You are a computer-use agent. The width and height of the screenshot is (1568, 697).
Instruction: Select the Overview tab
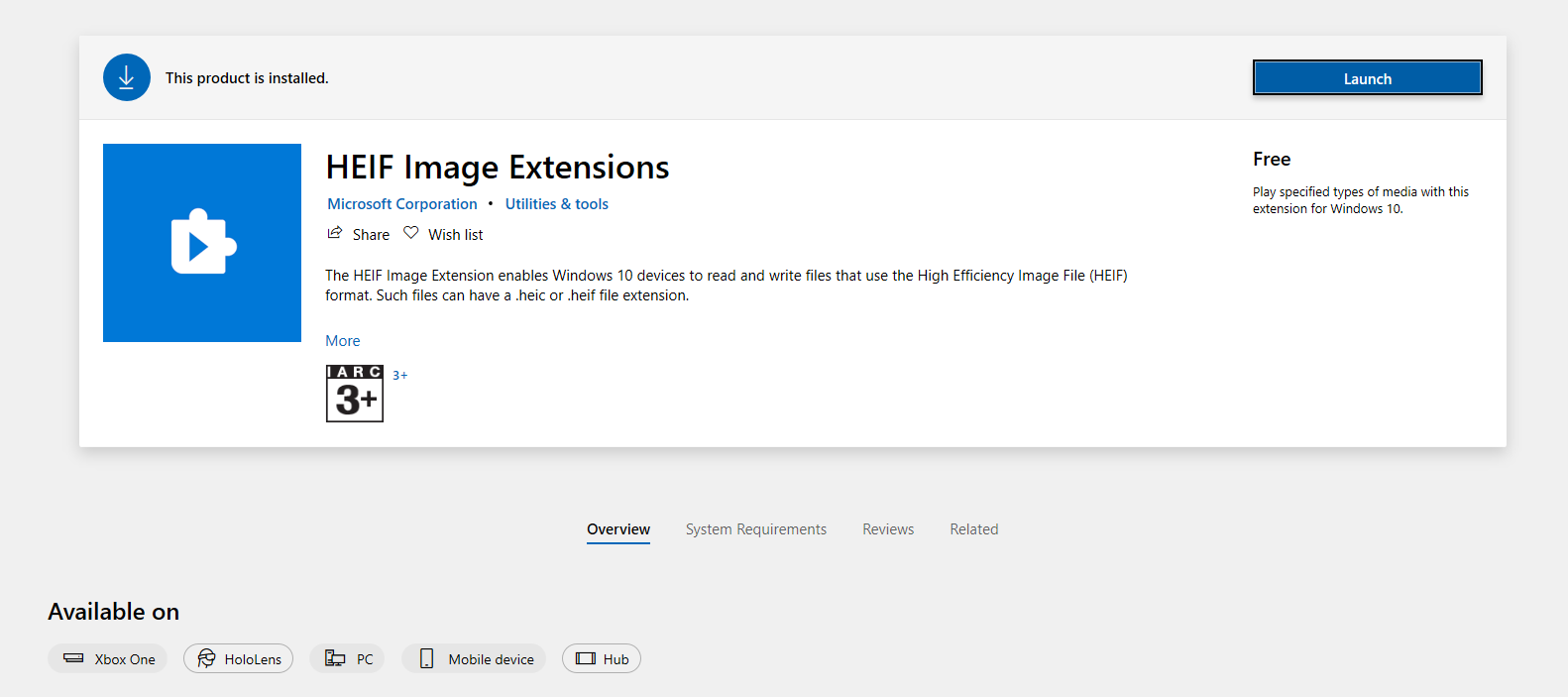618,529
